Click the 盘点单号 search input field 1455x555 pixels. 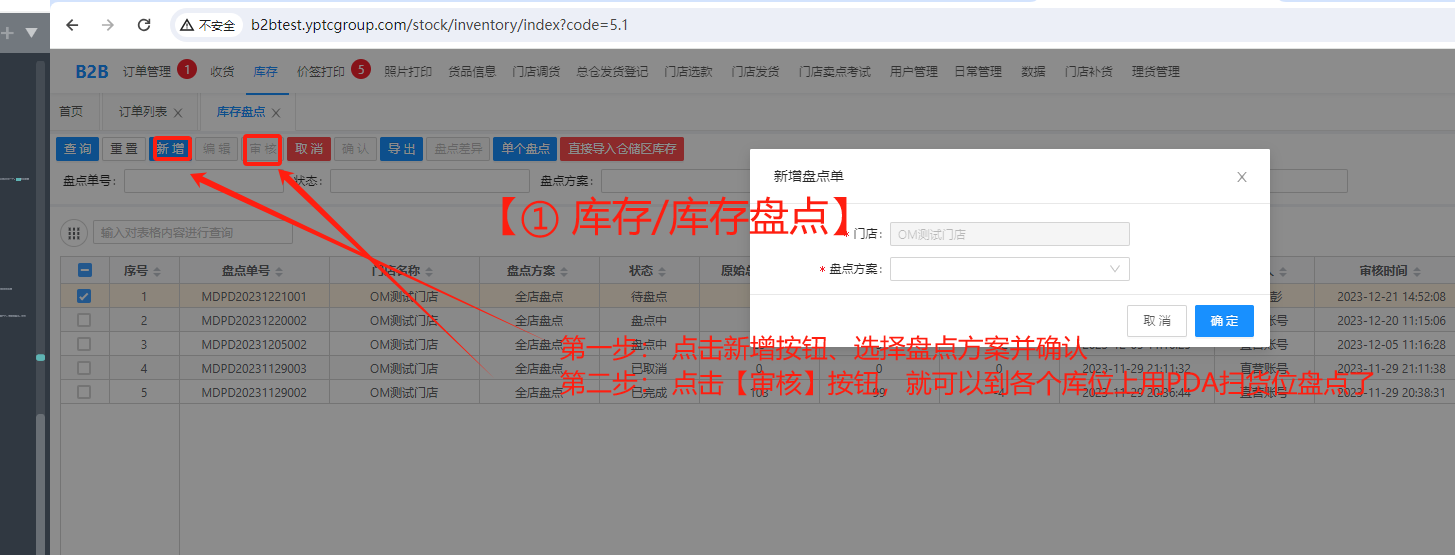[x=200, y=181]
